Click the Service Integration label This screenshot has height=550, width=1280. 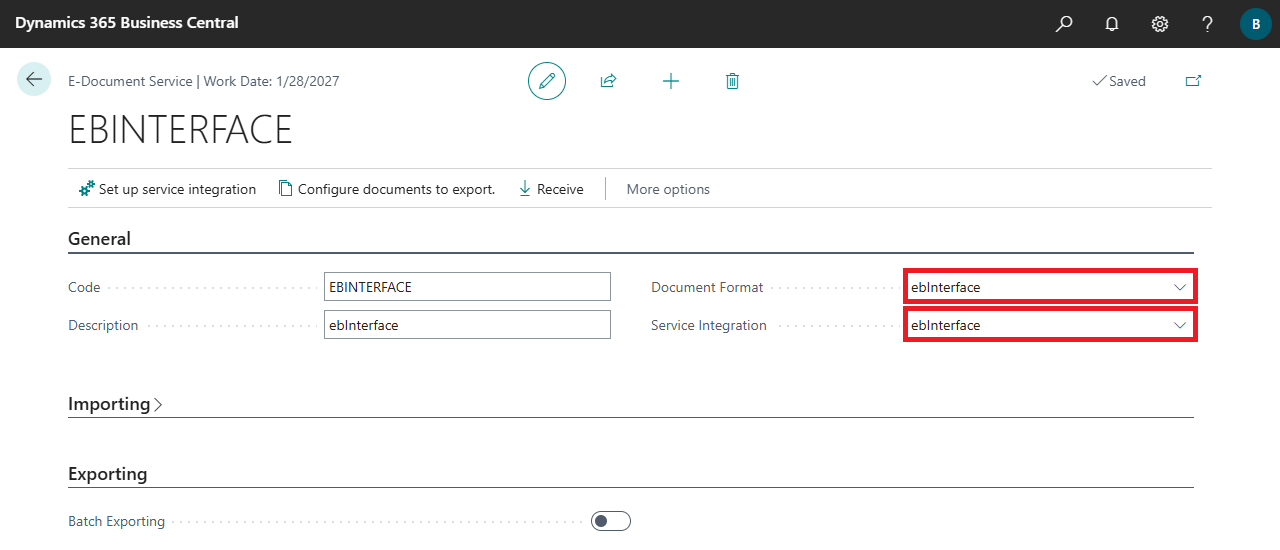pyautogui.click(x=709, y=325)
